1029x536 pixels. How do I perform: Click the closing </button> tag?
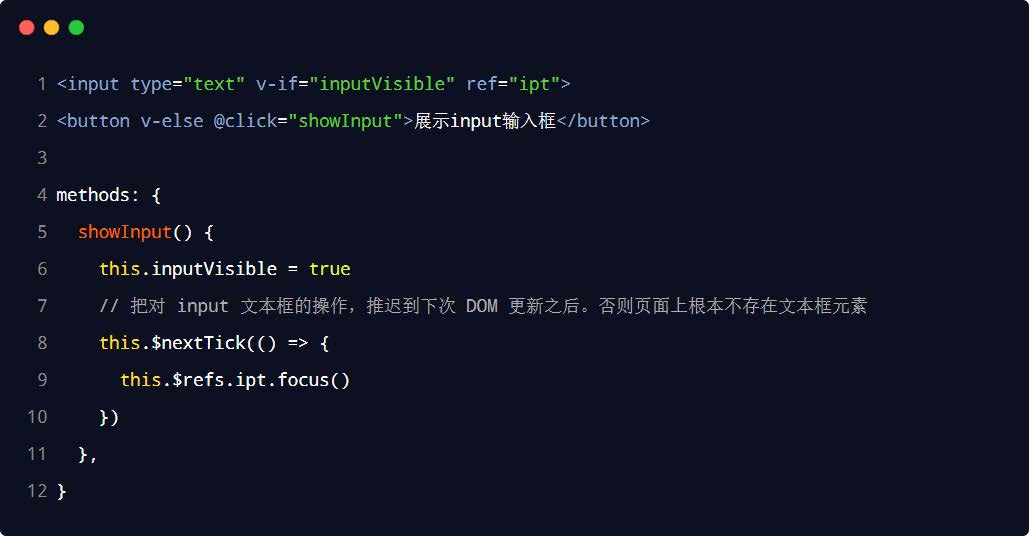click(603, 121)
